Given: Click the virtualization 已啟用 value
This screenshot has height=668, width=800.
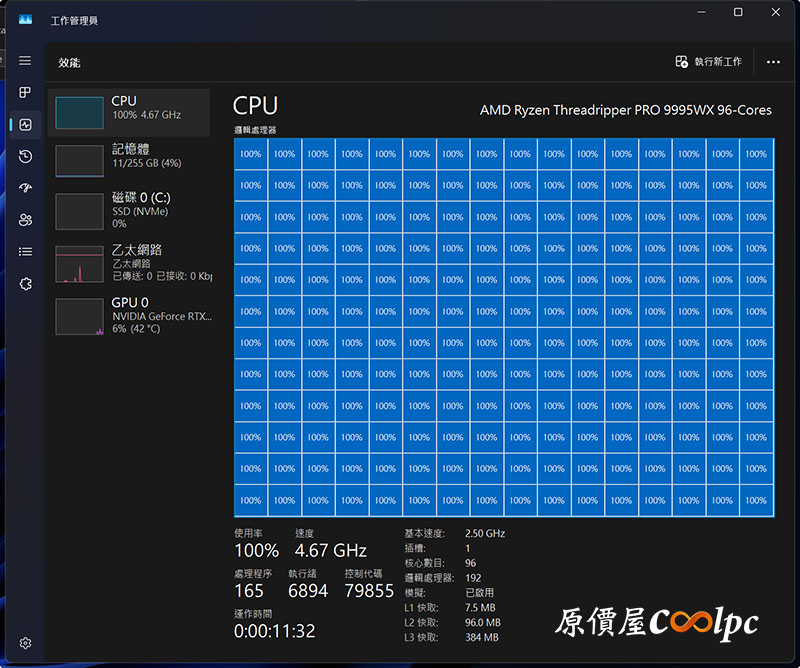Looking at the screenshot, I should (480, 592).
